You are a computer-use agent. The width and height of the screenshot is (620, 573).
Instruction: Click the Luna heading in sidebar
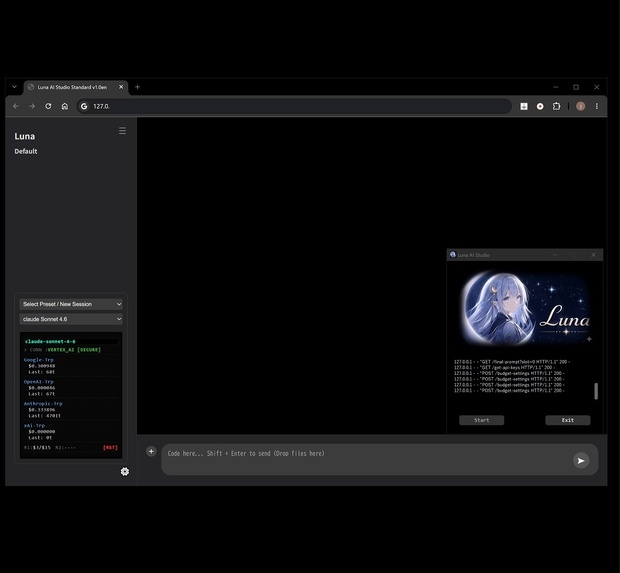[x=25, y=136]
